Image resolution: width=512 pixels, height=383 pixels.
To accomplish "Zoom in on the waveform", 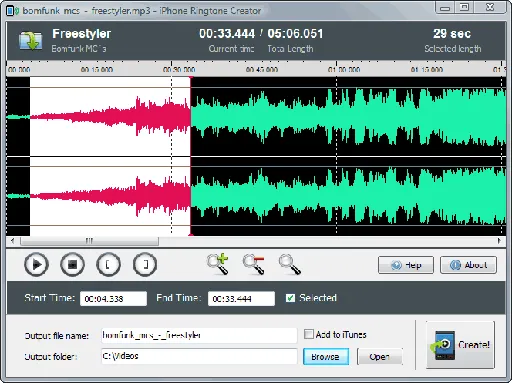I will pyautogui.click(x=218, y=264).
